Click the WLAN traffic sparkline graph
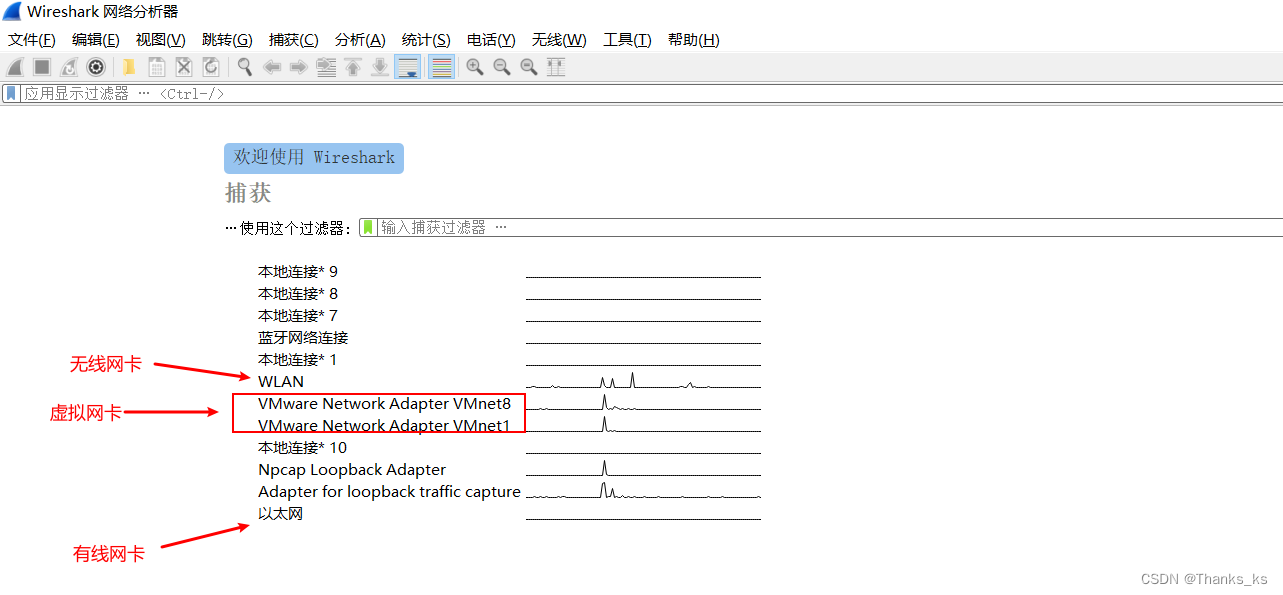Image resolution: width=1283 pixels, height=595 pixels. coord(643,380)
